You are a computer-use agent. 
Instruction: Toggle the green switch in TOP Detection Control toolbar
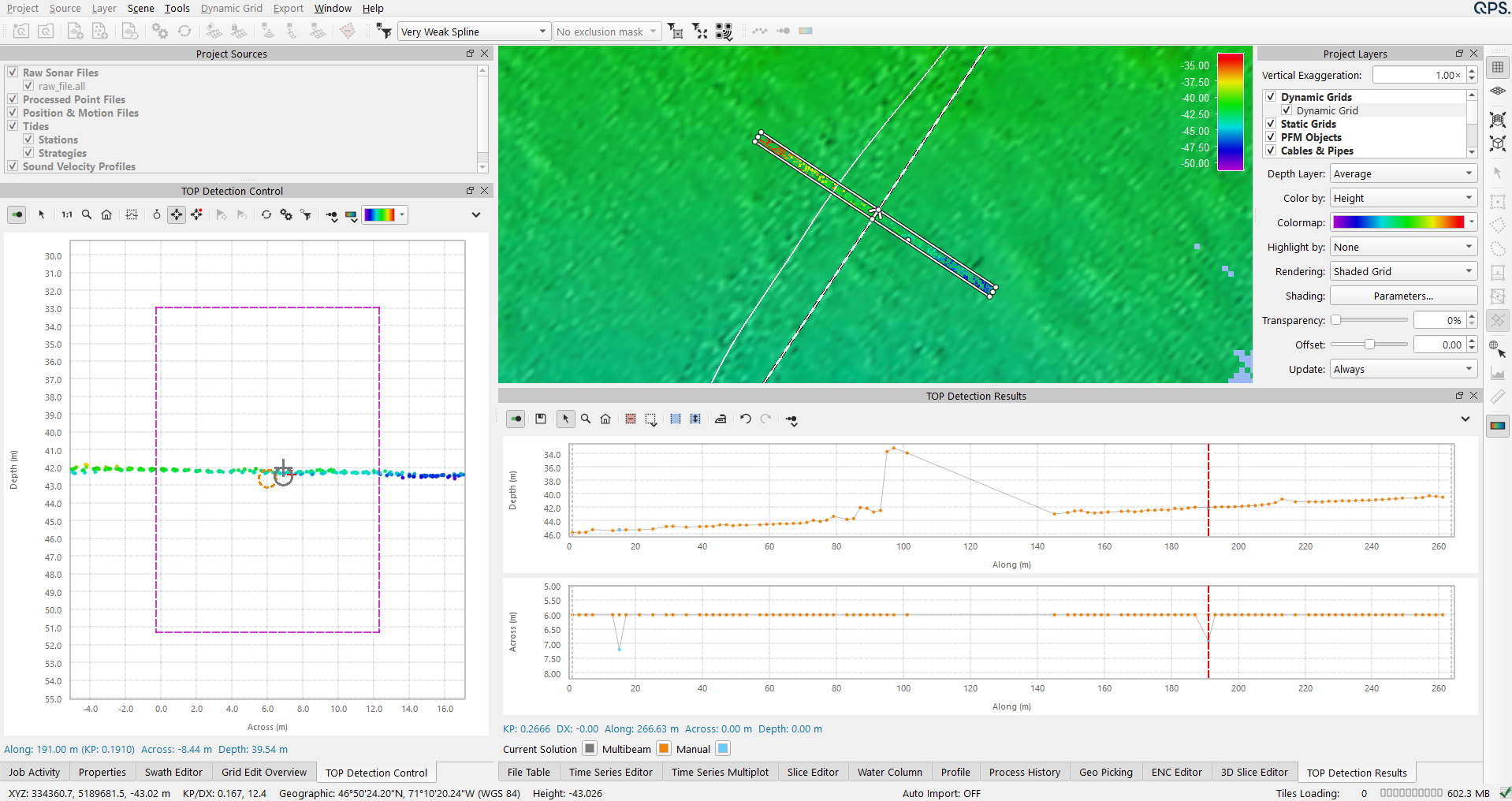coord(17,214)
